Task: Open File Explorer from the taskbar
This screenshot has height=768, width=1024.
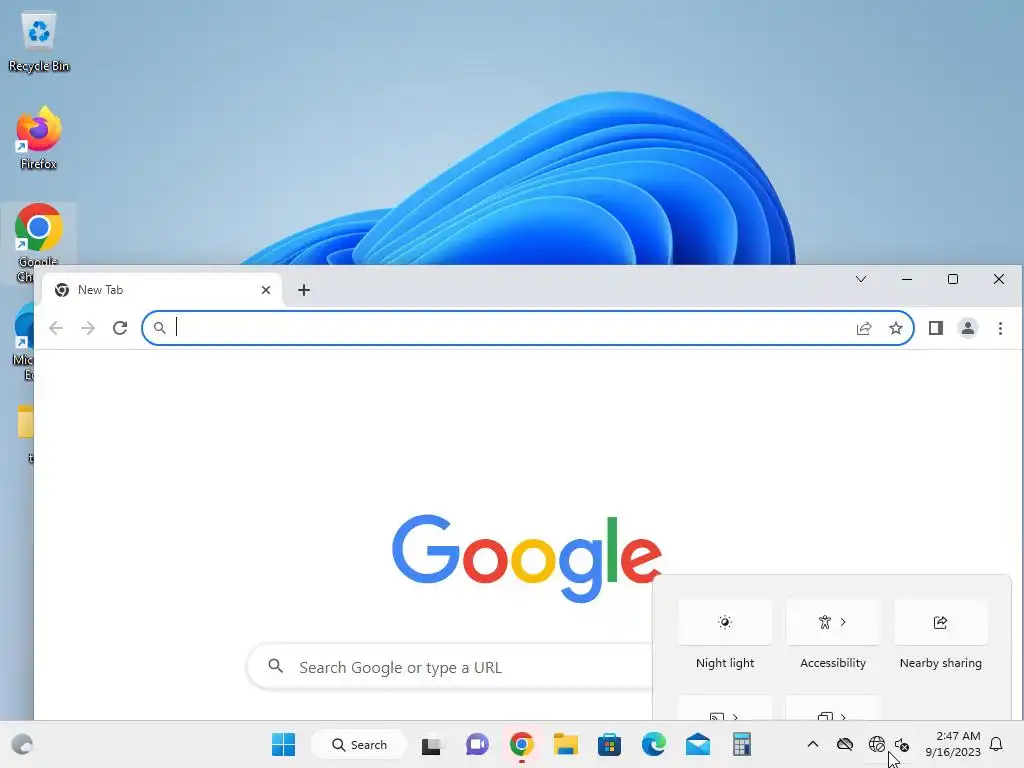Action: (x=566, y=744)
